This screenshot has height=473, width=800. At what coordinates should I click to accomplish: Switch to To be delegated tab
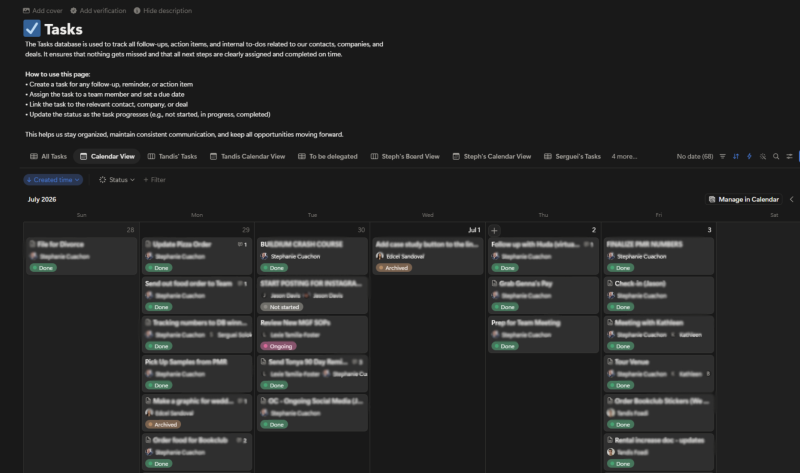tap(328, 157)
